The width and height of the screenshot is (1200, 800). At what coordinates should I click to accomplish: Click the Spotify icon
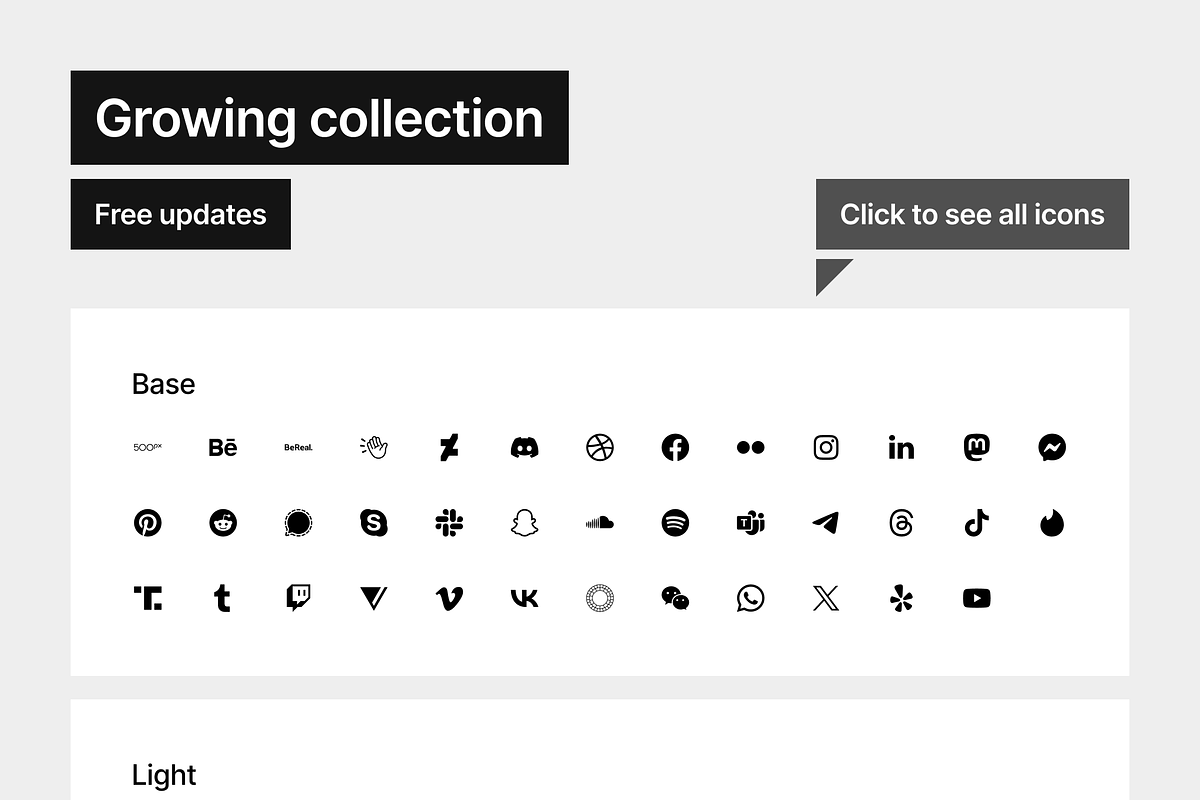pyautogui.click(x=675, y=523)
